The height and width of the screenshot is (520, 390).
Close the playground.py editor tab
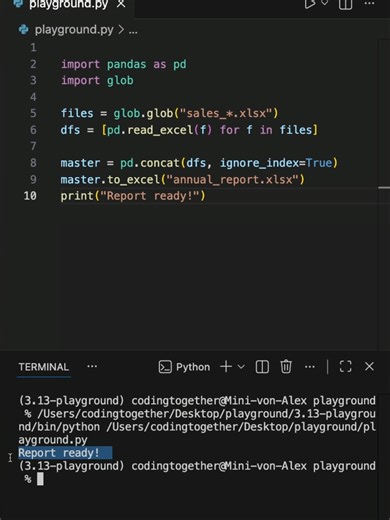pos(121,4)
